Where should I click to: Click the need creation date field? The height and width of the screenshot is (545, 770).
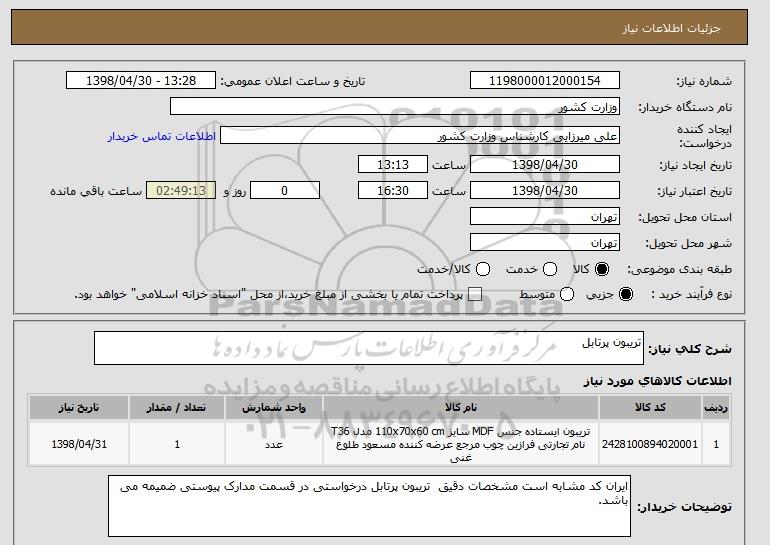tap(545, 164)
